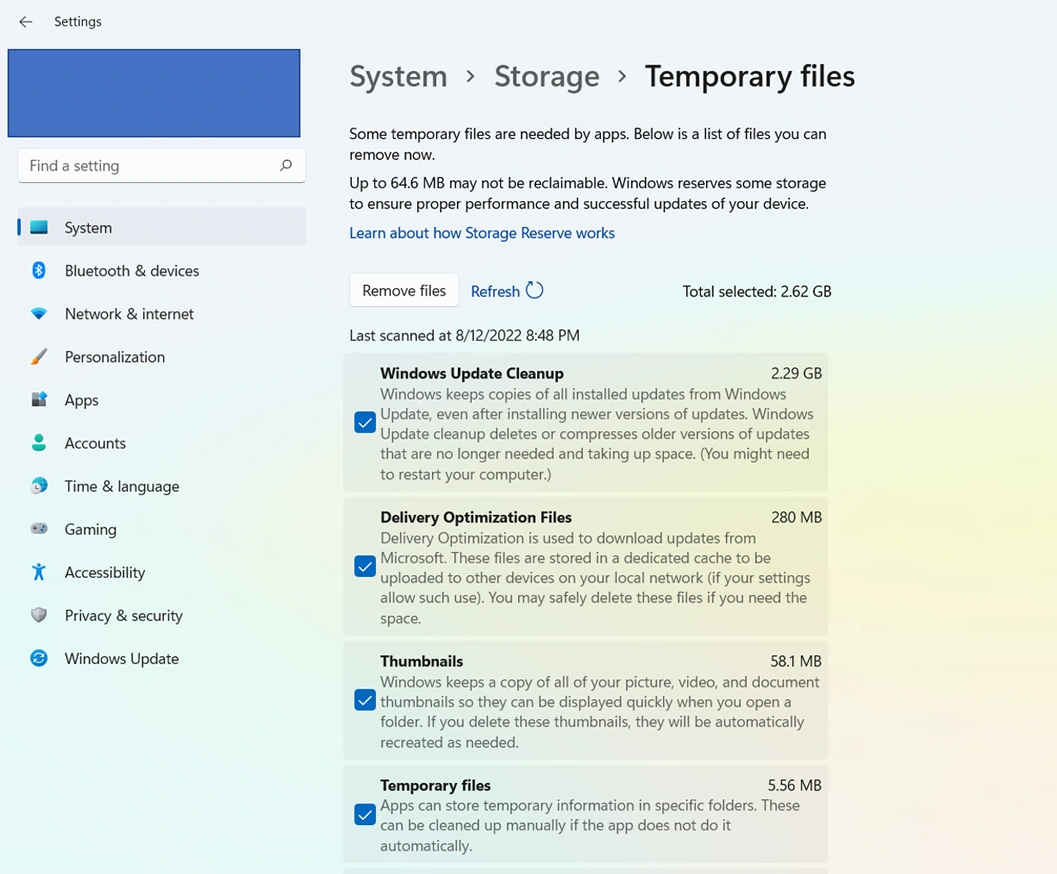Open Network & internet settings
The width and height of the screenshot is (1057, 874).
pos(162,313)
